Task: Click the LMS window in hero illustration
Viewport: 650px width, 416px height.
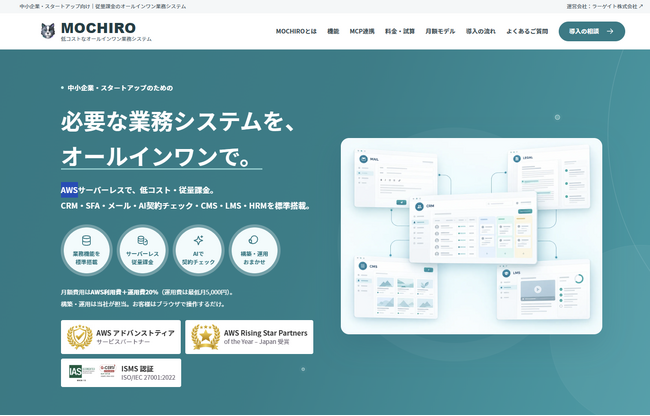Action: pyautogui.click(x=543, y=291)
